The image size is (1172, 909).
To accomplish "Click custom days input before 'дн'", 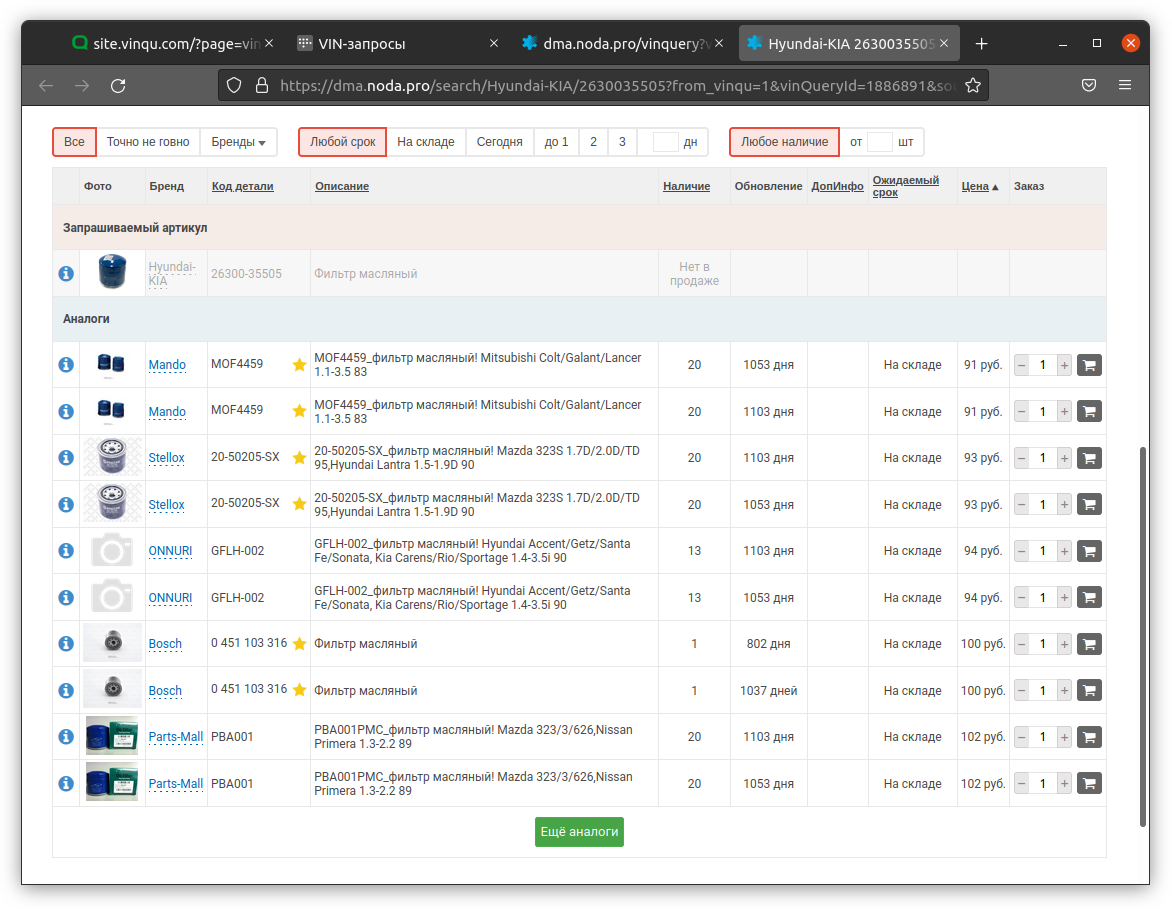I will (664, 142).
